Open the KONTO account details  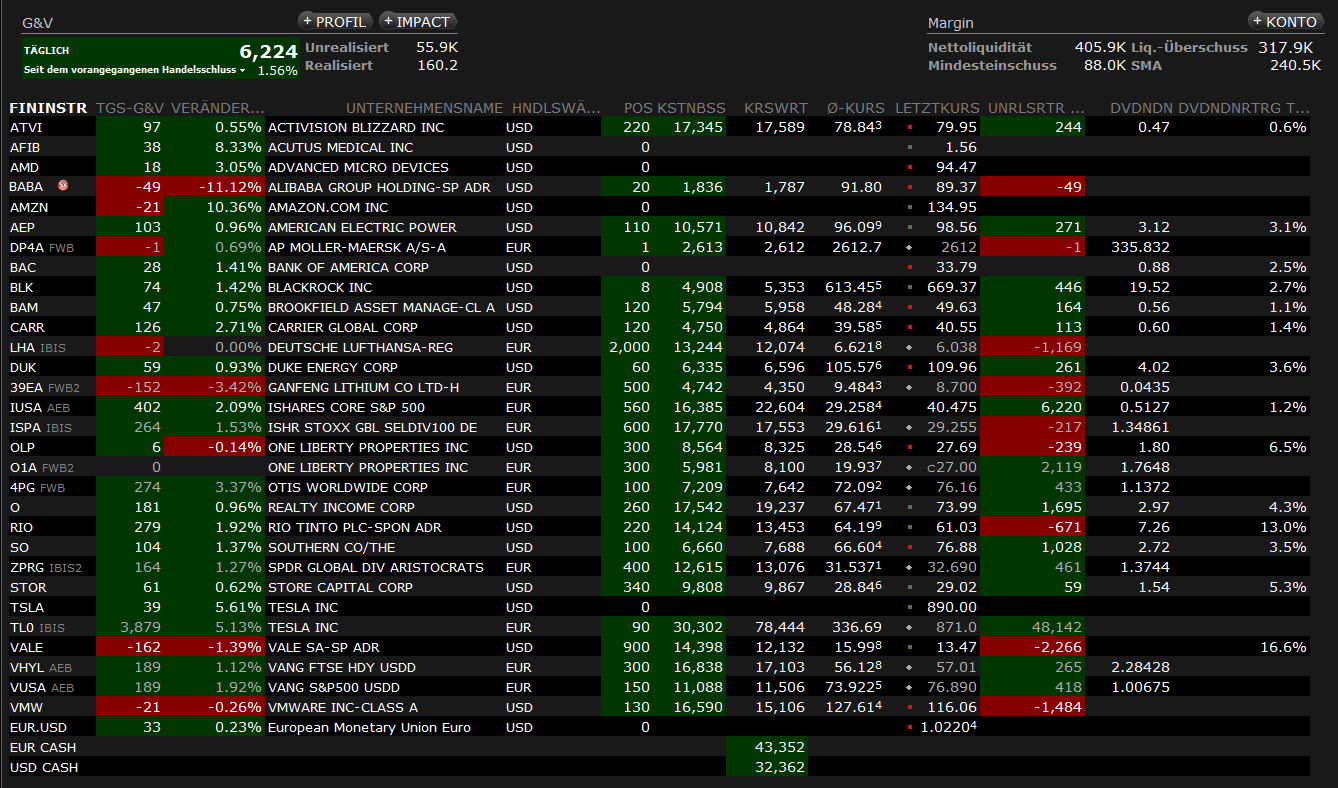coord(1285,21)
